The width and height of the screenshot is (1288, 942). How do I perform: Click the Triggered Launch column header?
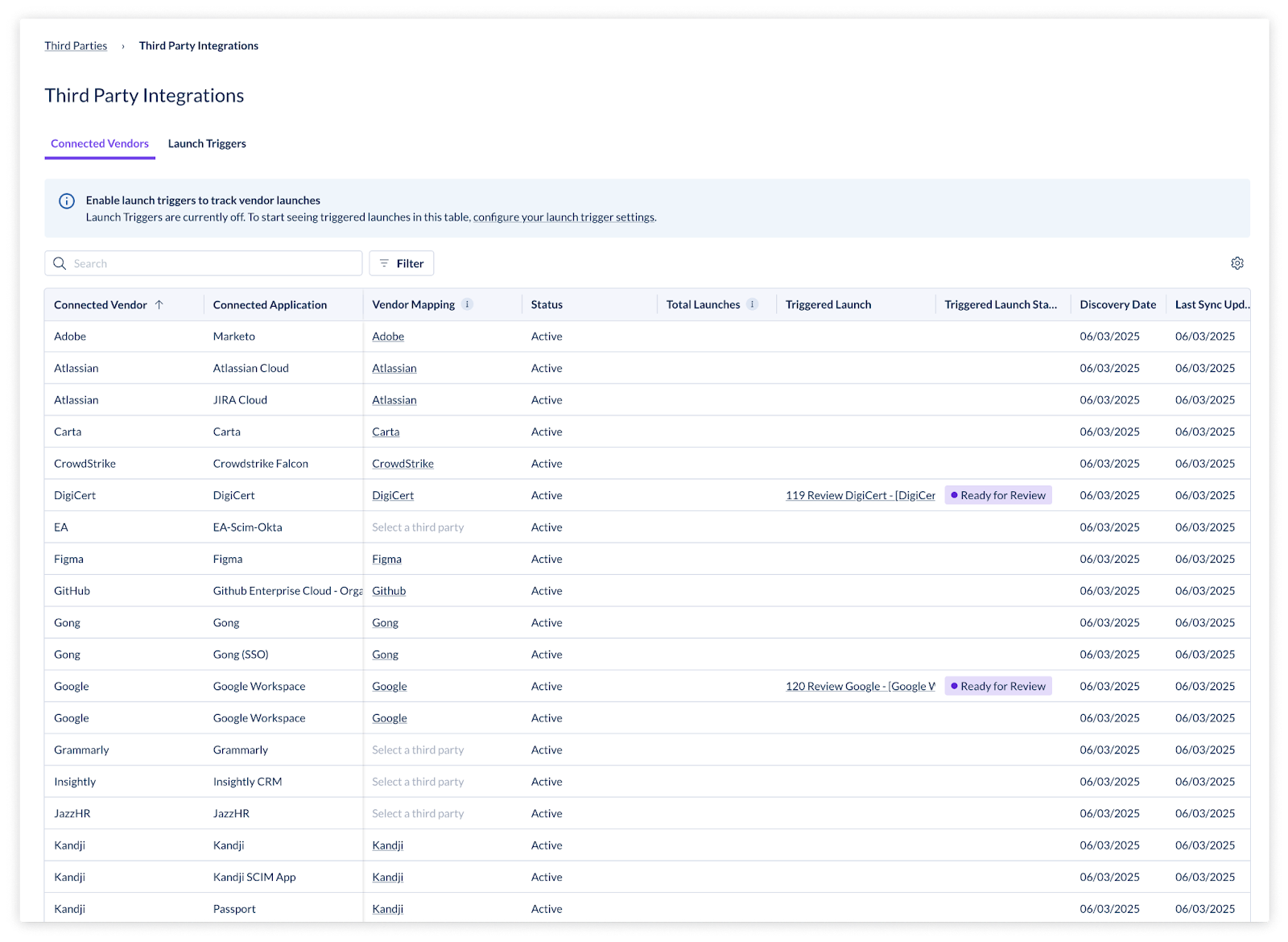(x=828, y=304)
